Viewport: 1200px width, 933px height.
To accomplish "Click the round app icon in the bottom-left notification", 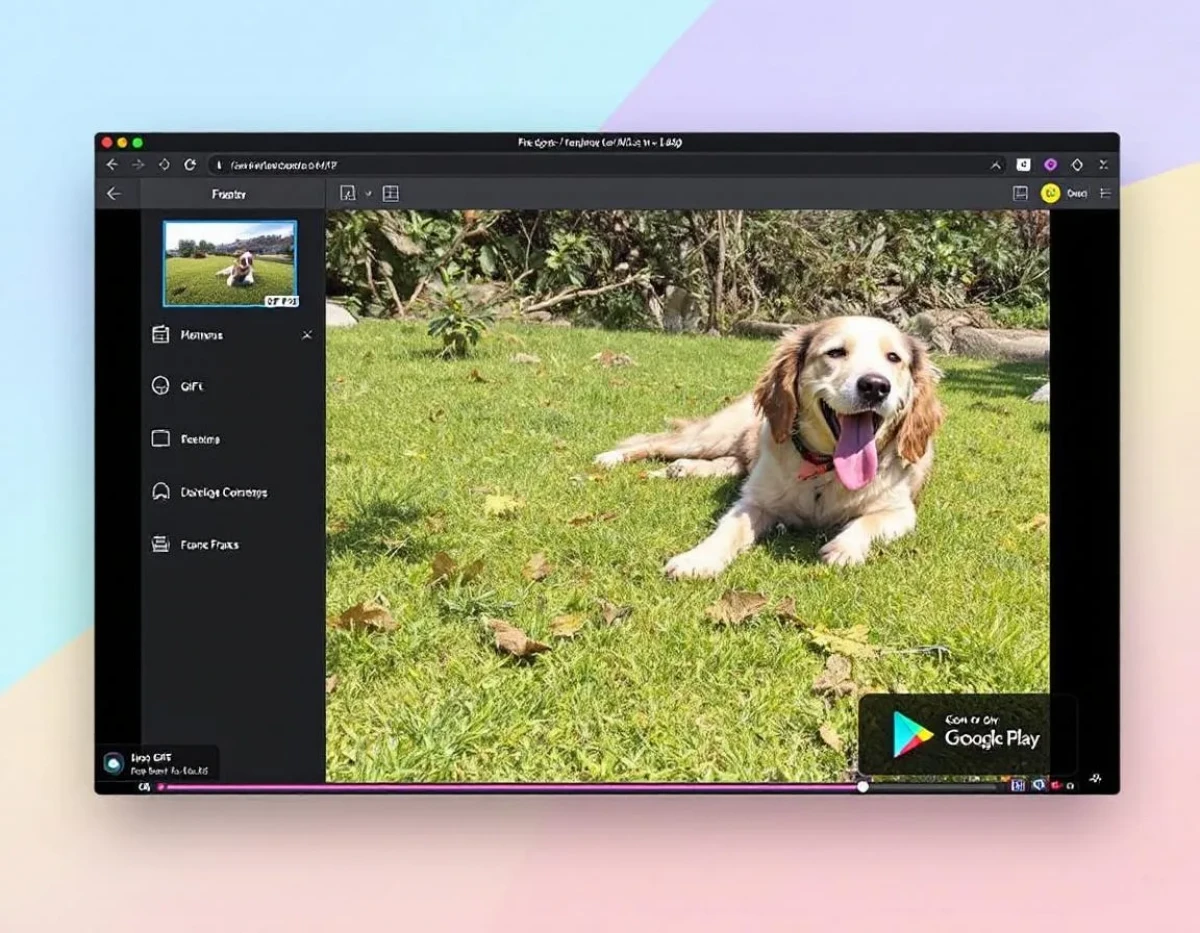I will pyautogui.click(x=113, y=763).
